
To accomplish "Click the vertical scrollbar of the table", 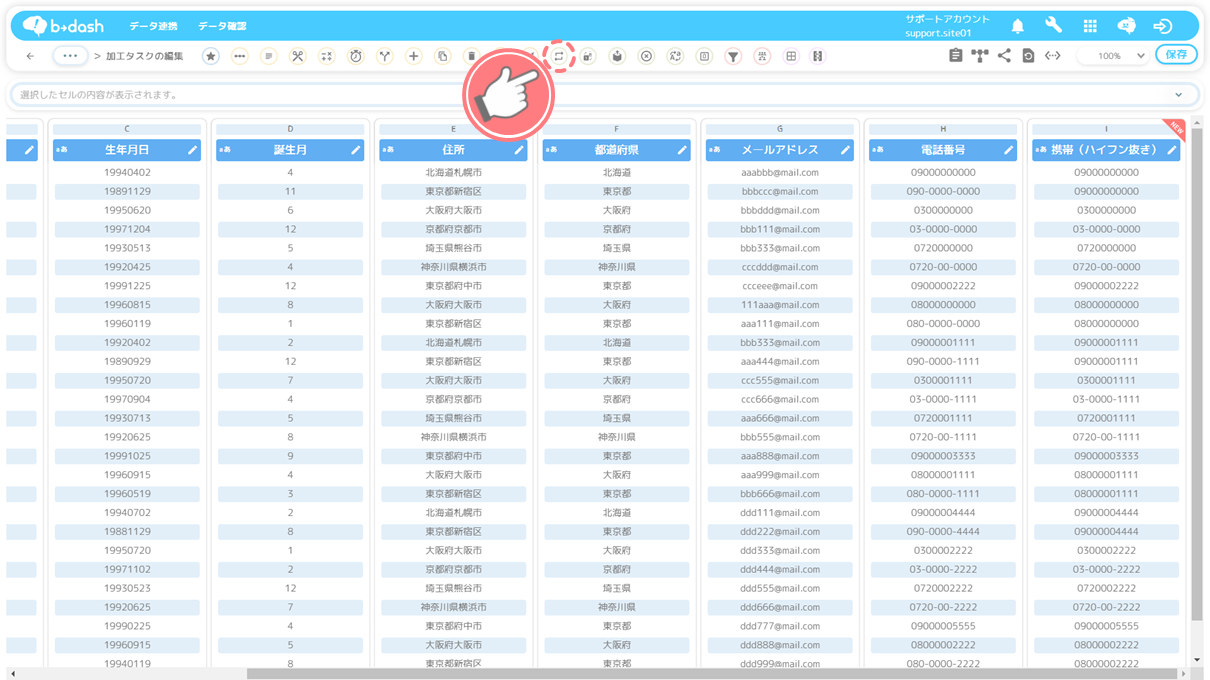I will pos(1197,375).
